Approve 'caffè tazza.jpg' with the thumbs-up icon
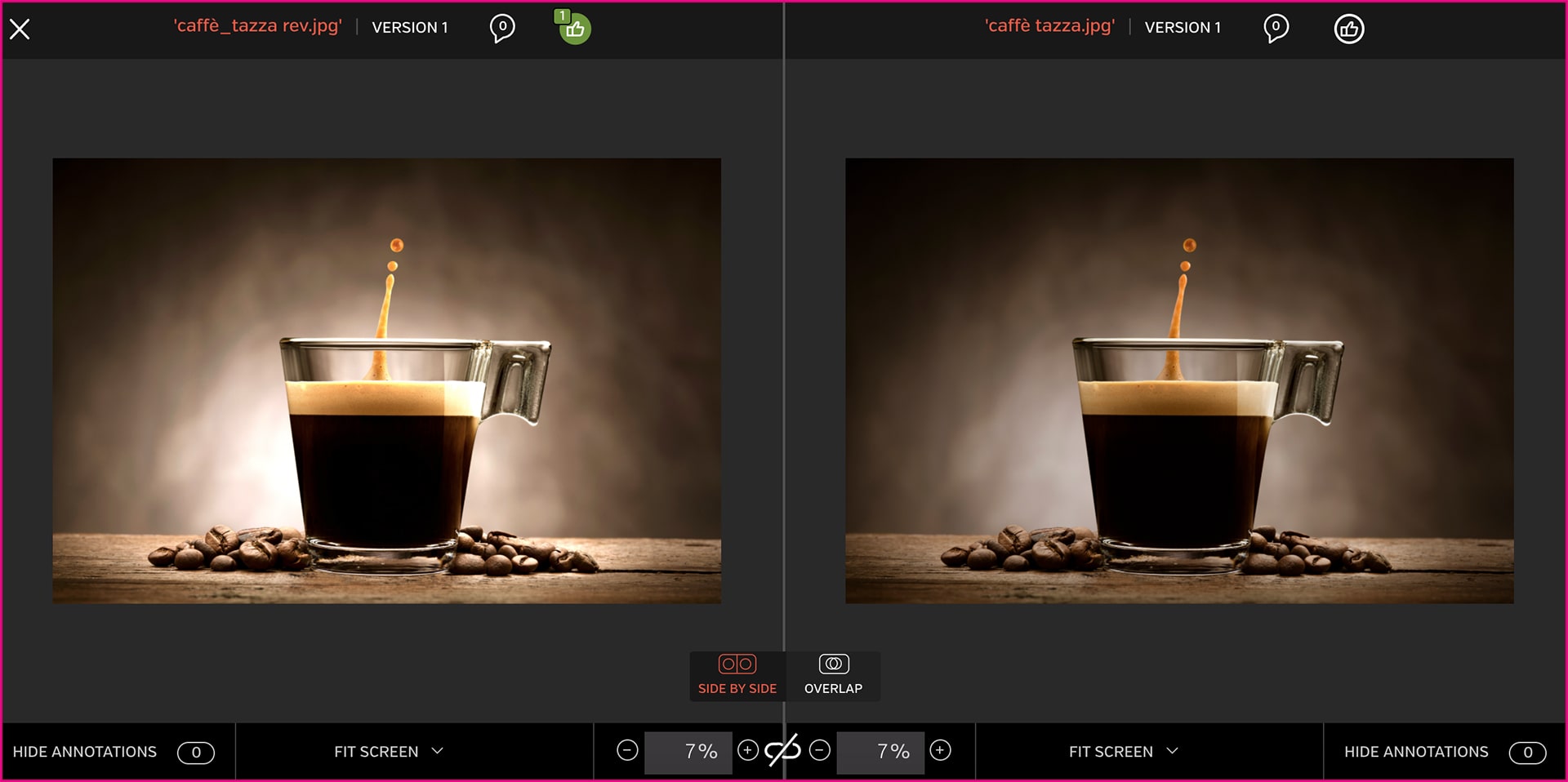The image size is (1568, 782). tap(1348, 29)
